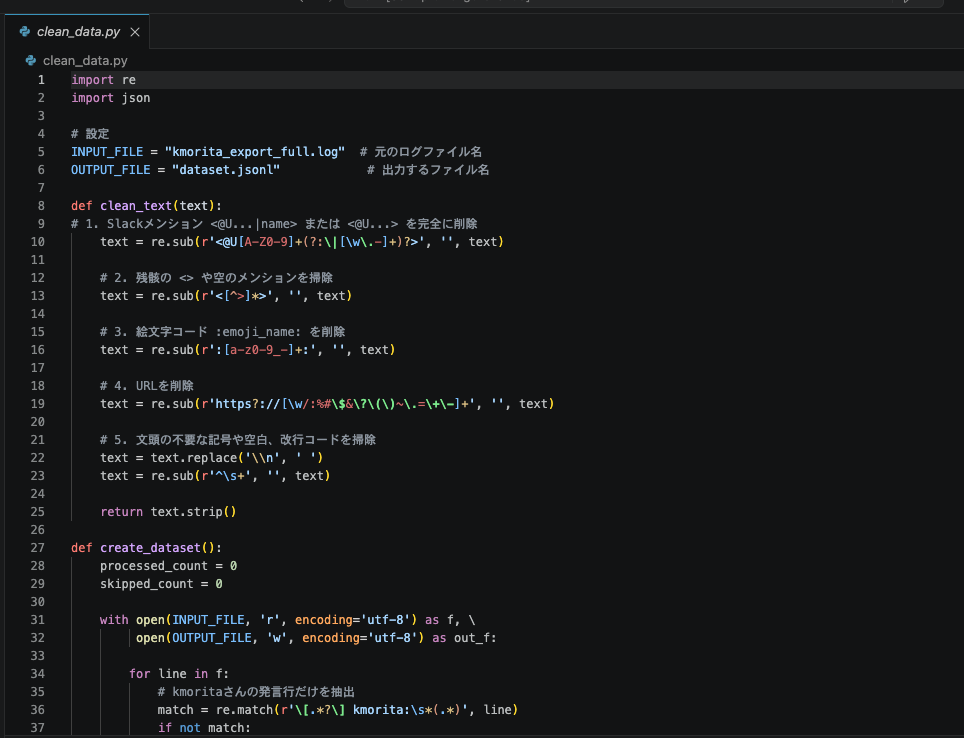Click the 'import json' statement
Viewport: 964px width, 738px height.
(x=111, y=98)
